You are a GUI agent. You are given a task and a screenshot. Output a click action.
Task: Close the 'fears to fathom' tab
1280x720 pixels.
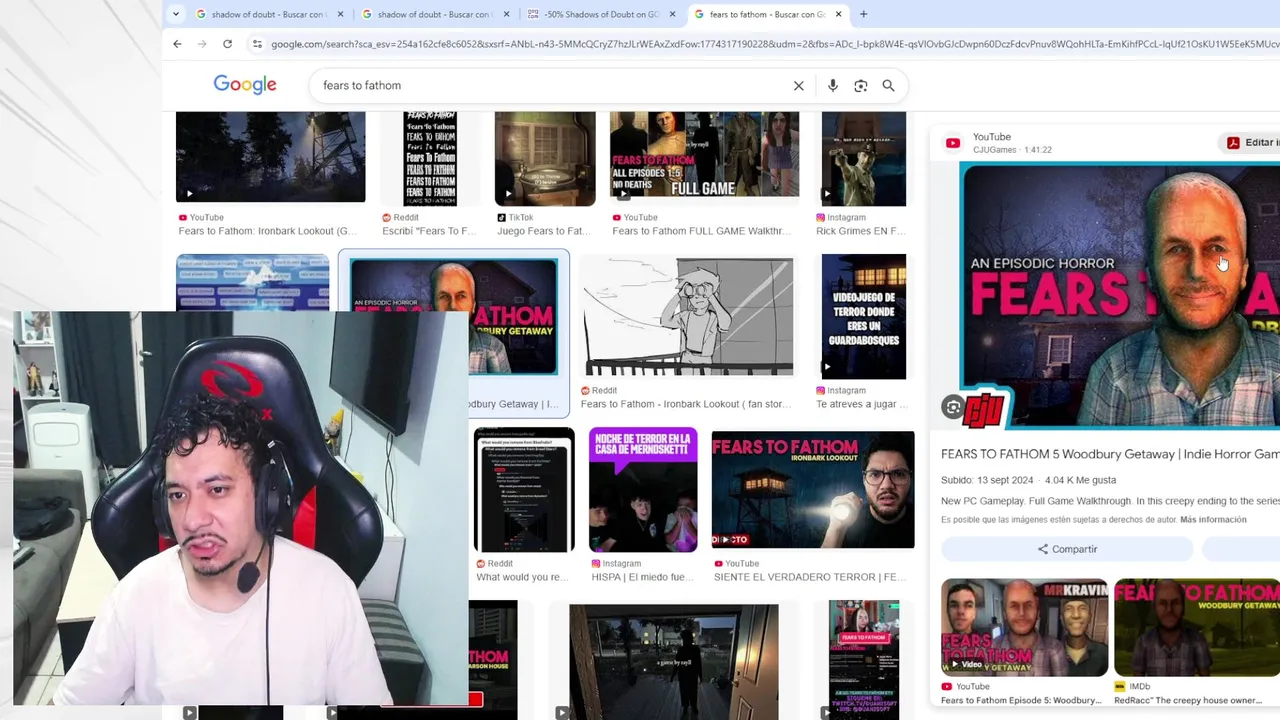(838, 14)
